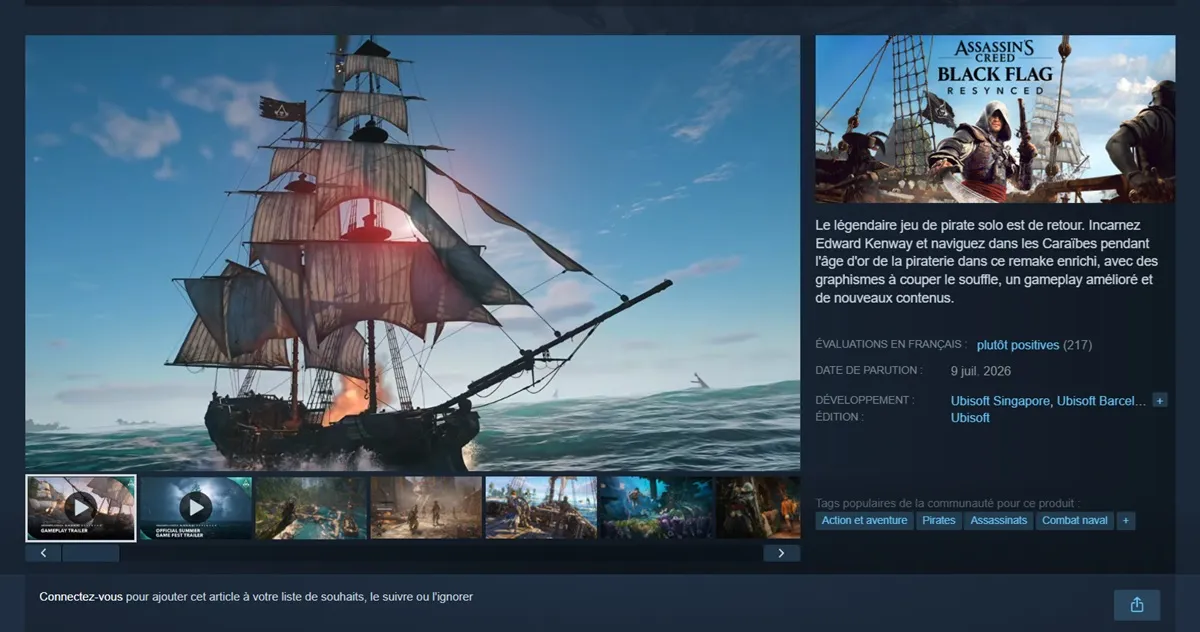1200x632 pixels.
Task: Click the thumbnail strip scrollbar handle
Action: click(x=91, y=553)
